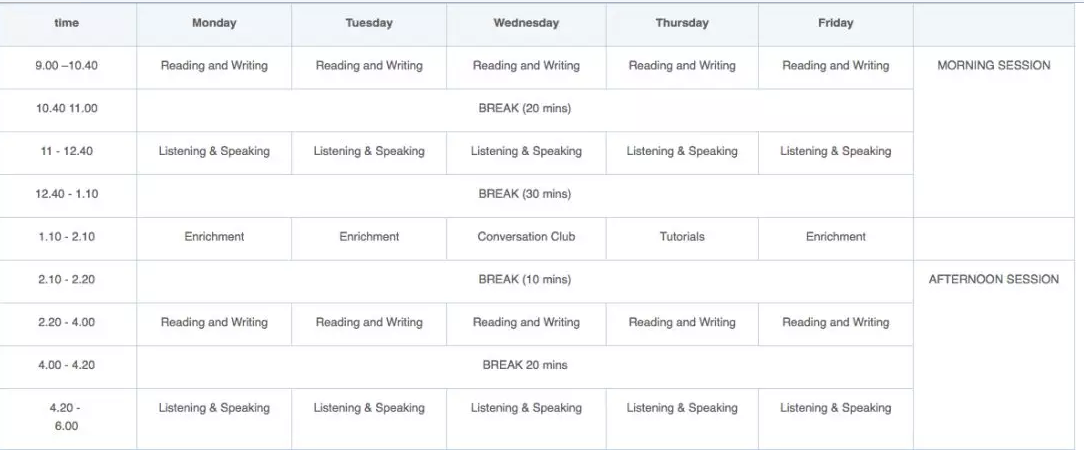Viewport: 1084px width, 458px height.
Task: Select the BREAK (10 mins) row text
Action: pos(525,280)
